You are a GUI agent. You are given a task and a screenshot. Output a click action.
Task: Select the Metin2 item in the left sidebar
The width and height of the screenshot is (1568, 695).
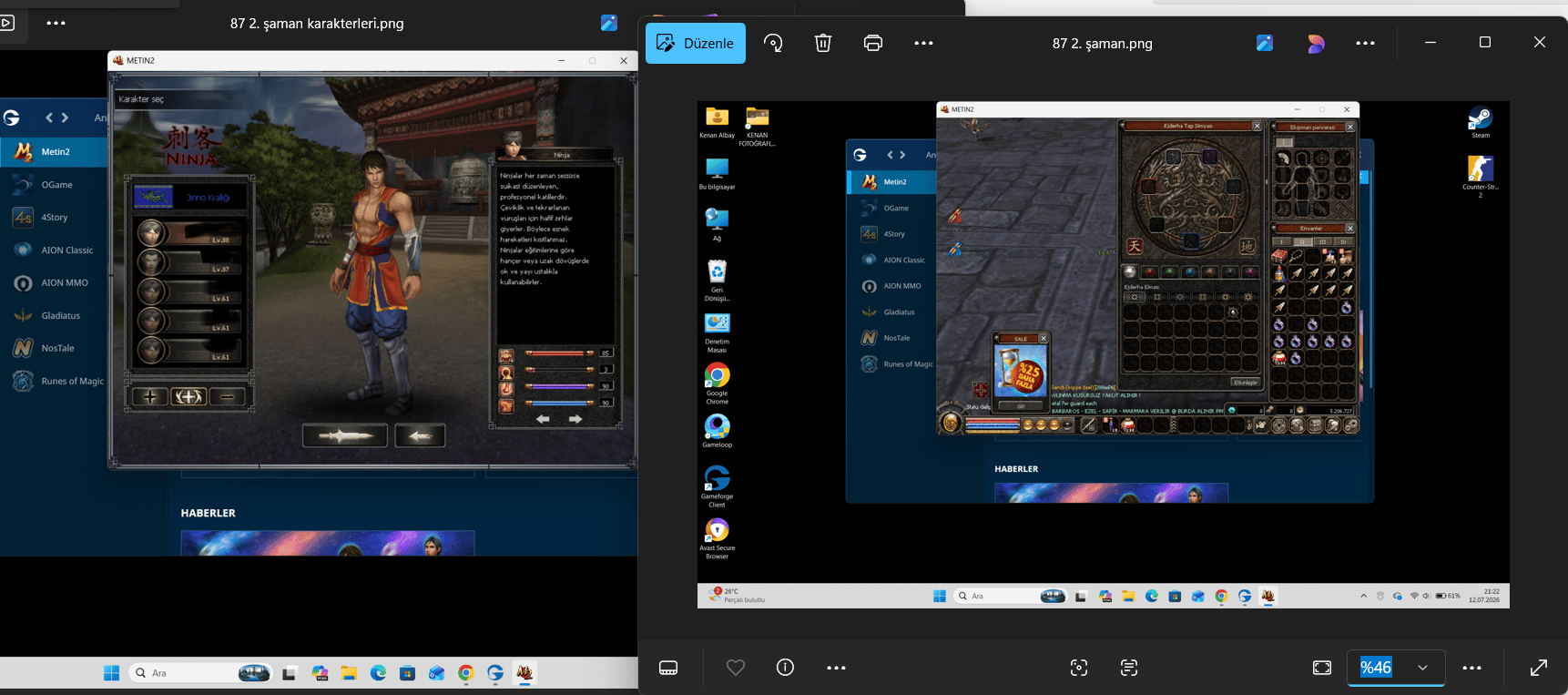(x=54, y=151)
